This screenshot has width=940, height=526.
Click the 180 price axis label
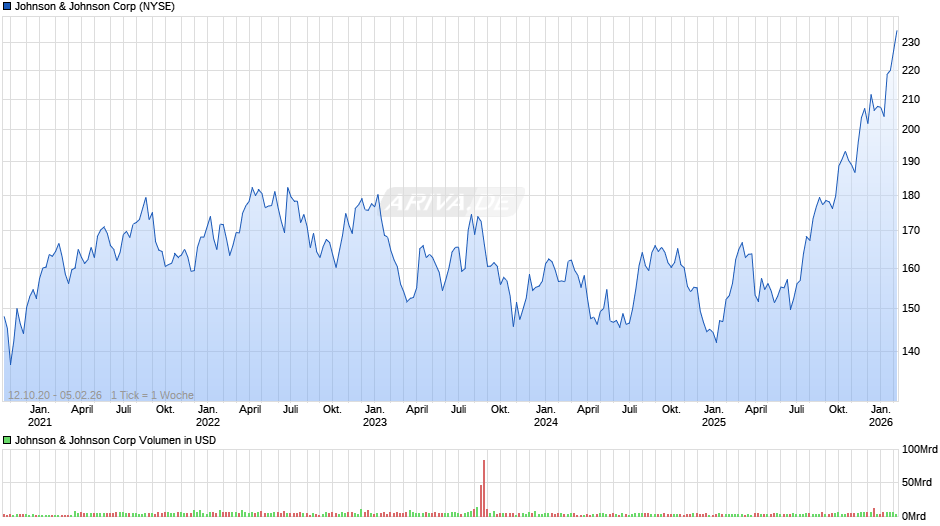point(911,196)
